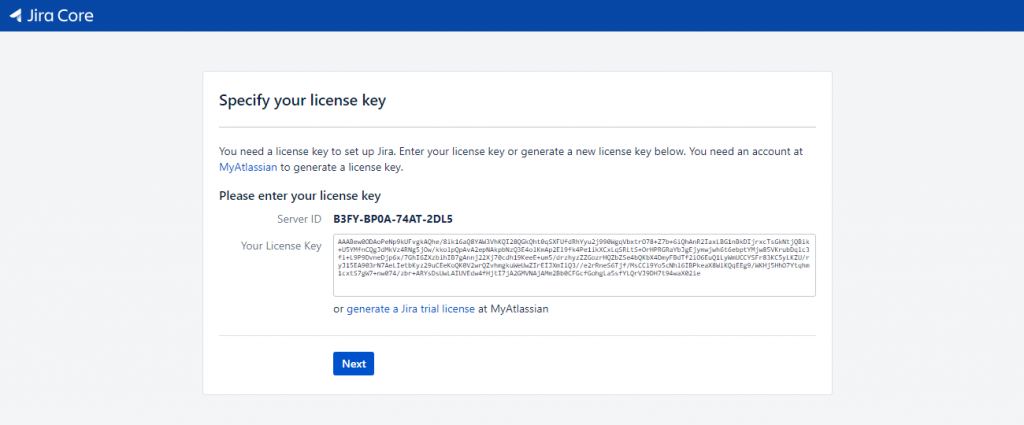Click the Jira Core logo icon

coord(16,15)
